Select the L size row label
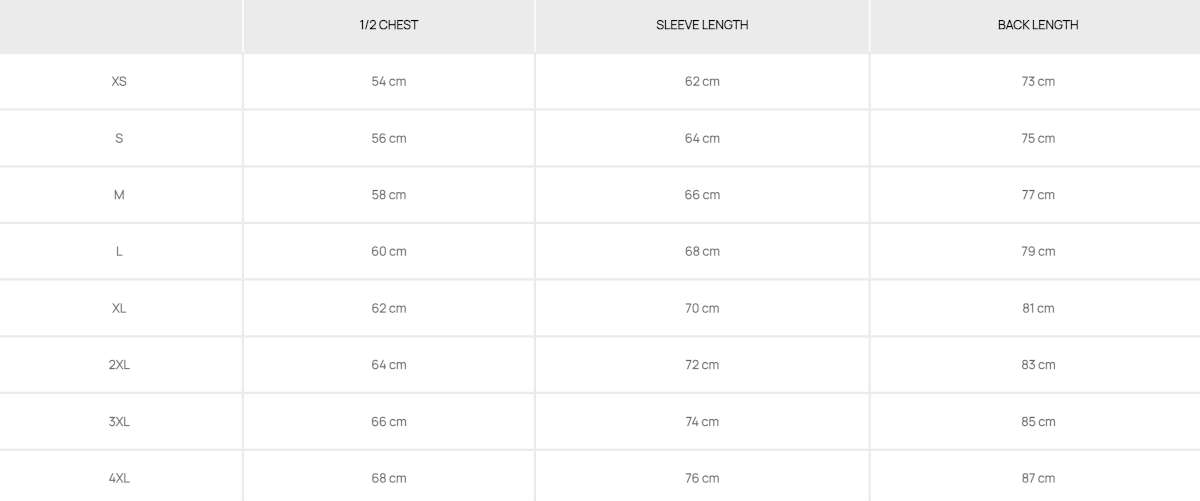Image resolution: width=1200 pixels, height=501 pixels. tap(119, 251)
